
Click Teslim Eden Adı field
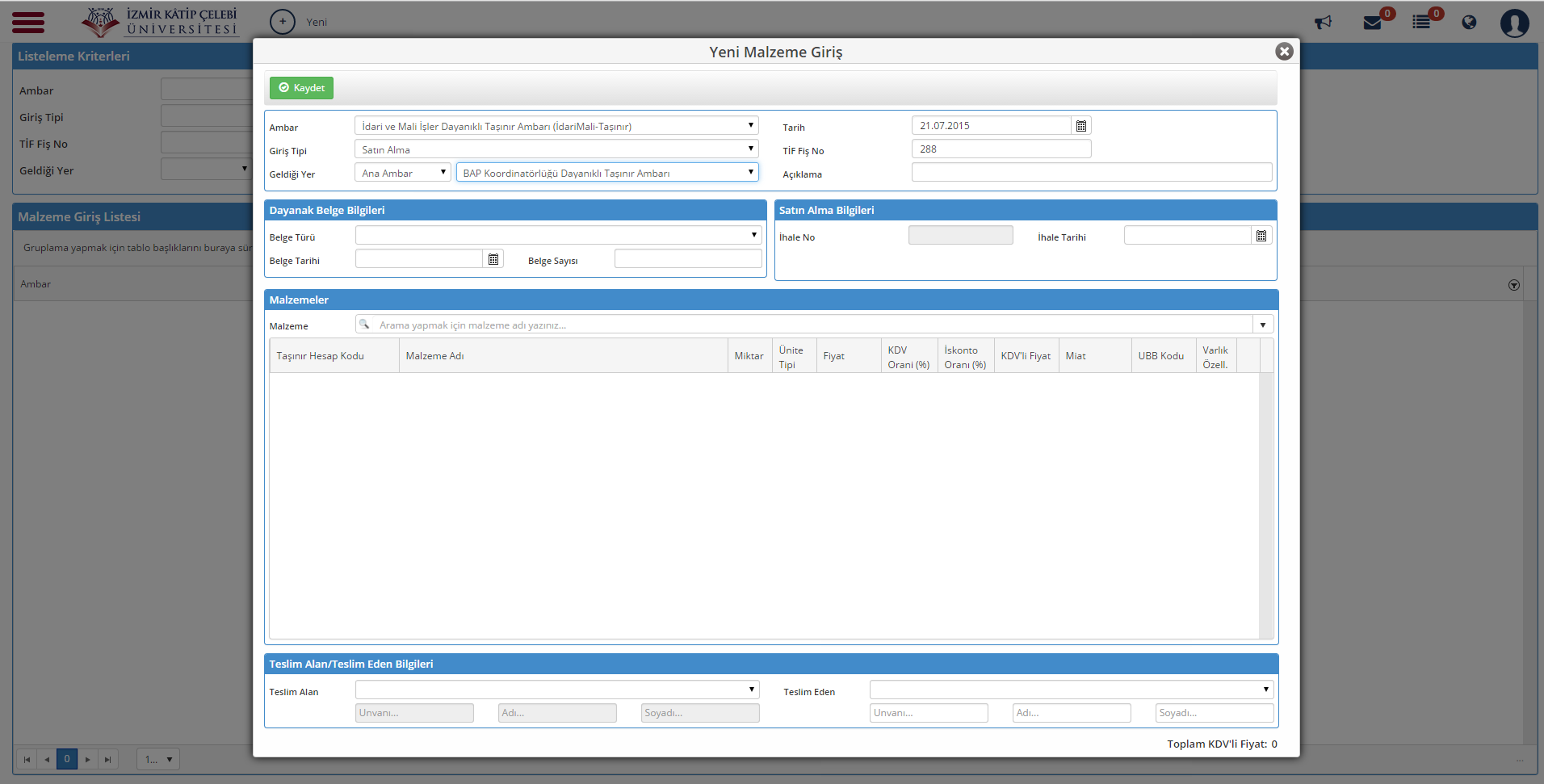[x=1072, y=713]
